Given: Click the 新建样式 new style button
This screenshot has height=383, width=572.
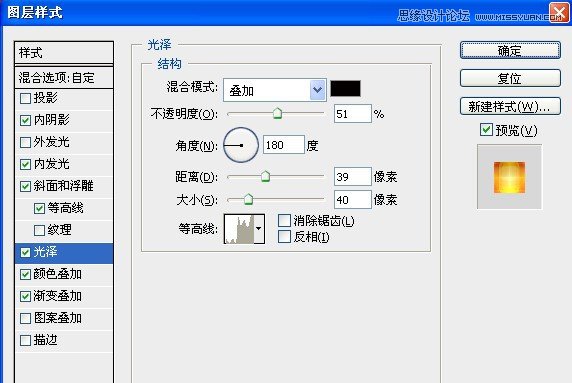Looking at the screenshot, I should point(510,106).
